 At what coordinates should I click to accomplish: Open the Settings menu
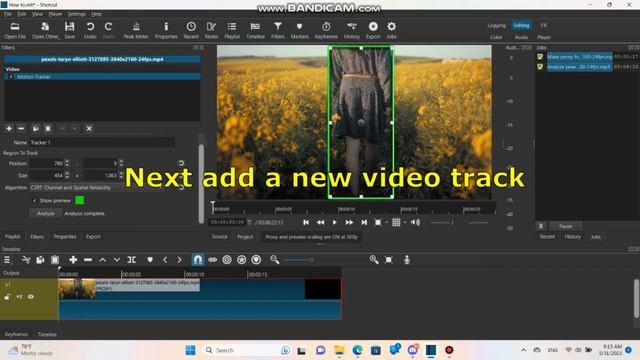pos(76,14)
